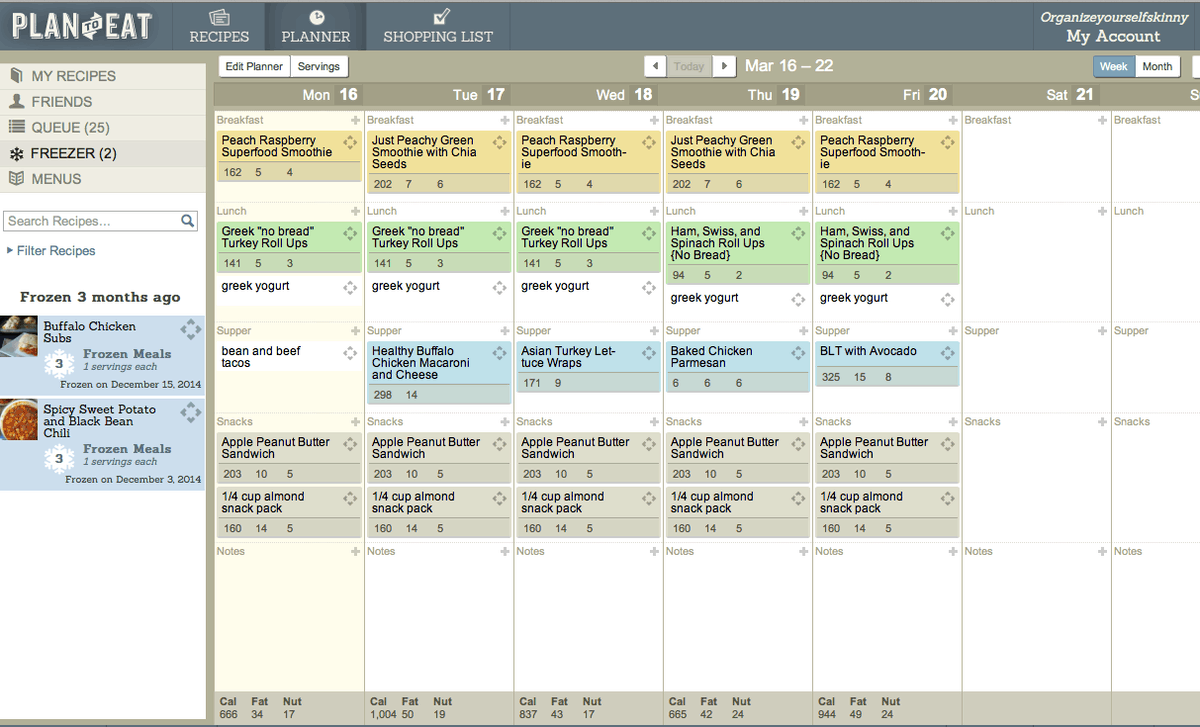Open Friends in the sidebar
Screen dimensions: 1200x727
click(103, 102)
